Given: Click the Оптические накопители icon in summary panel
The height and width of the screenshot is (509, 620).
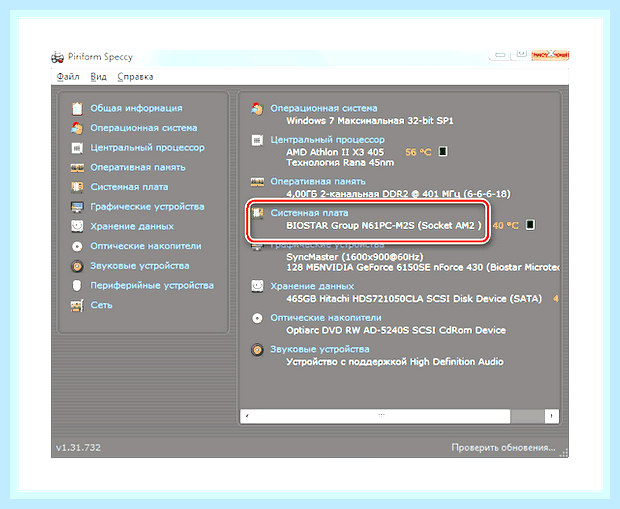Looking at the screenshot, I should [x=257, y=318].
